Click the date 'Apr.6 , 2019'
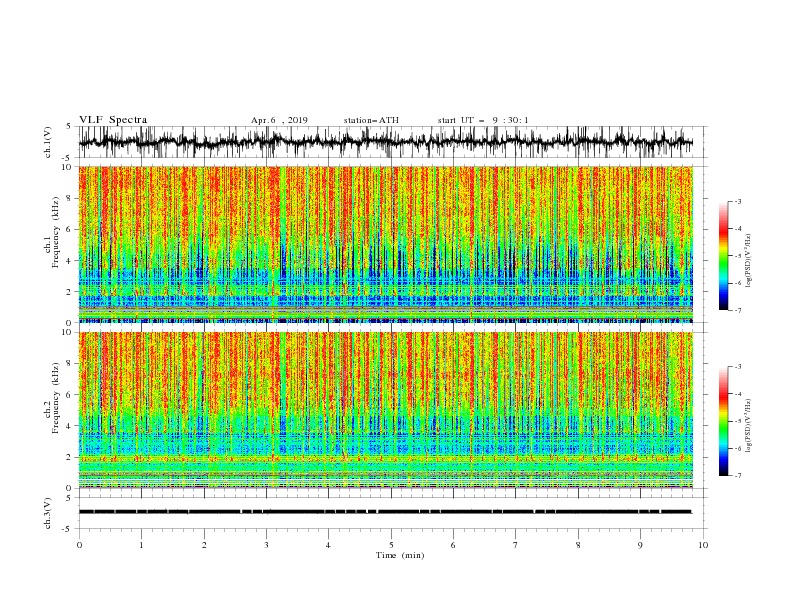Screen dimensions: 792x612 [x=279, y=120]
